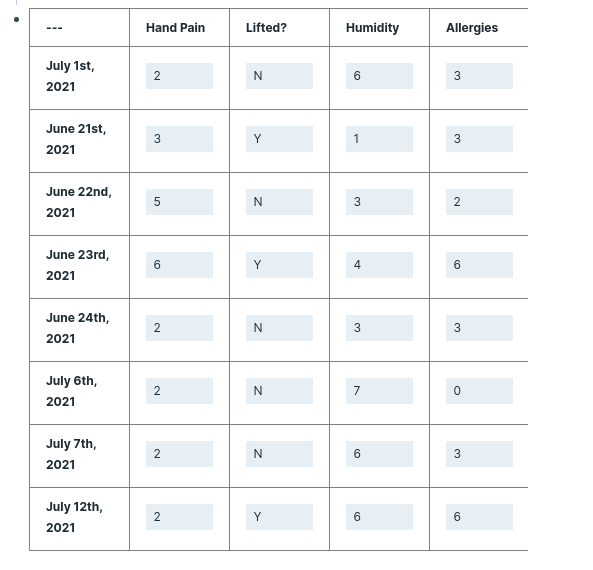Screen dimensions: 593x570
Task: Click Lifted? field for June 21st, 2021
Action: 279,139
